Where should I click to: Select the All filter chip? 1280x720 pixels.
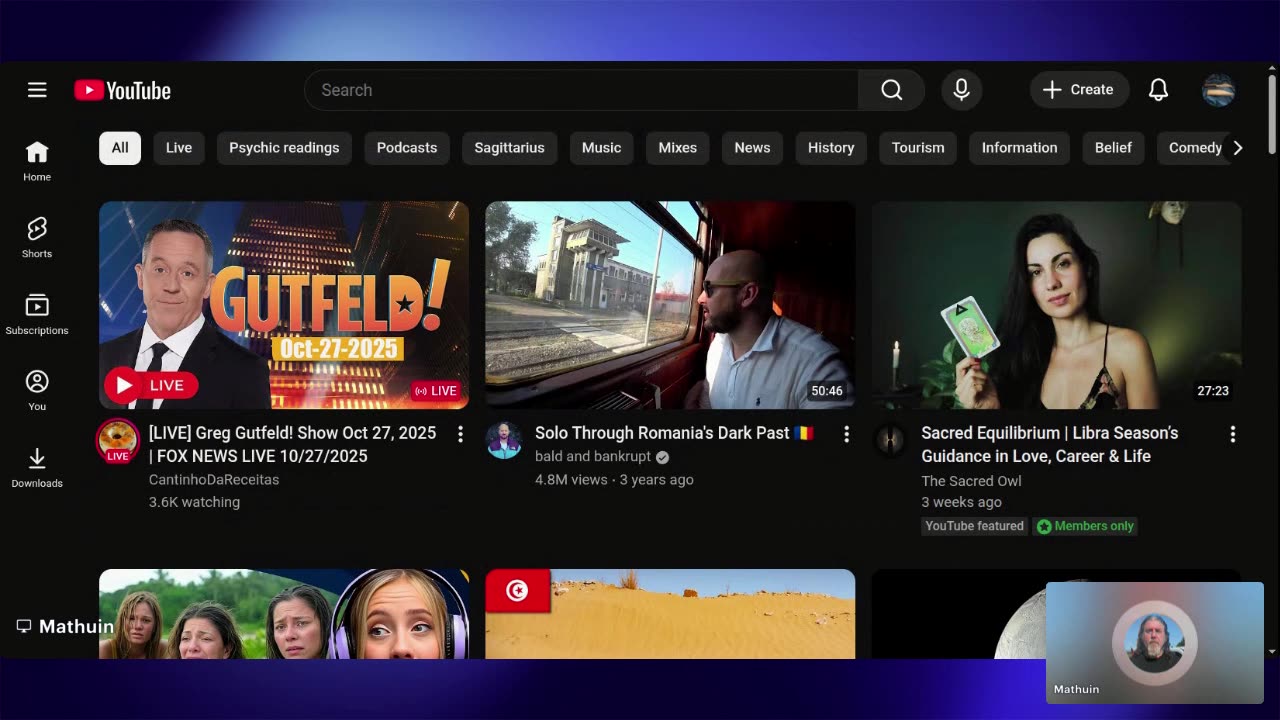click(120, 148)
